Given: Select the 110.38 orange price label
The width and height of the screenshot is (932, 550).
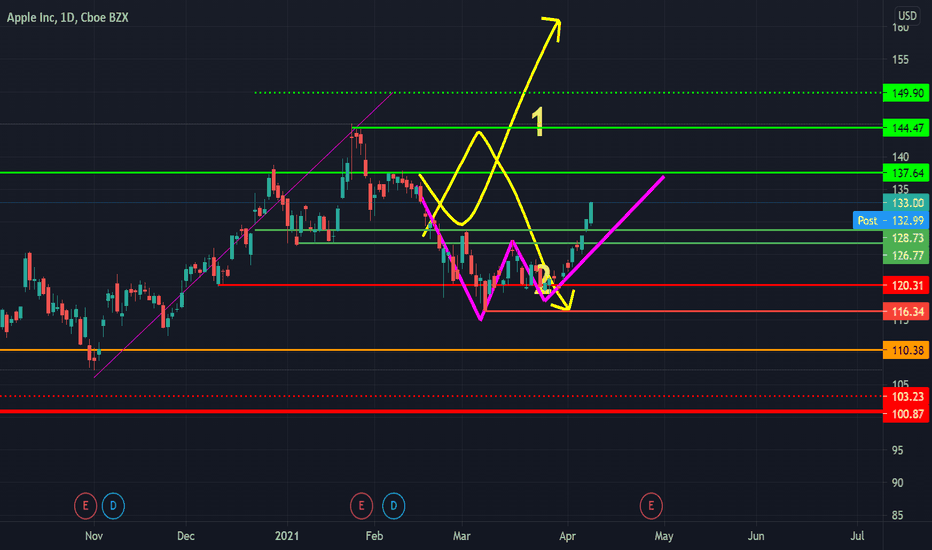Looking at the screenshot, I should [906, 350].
